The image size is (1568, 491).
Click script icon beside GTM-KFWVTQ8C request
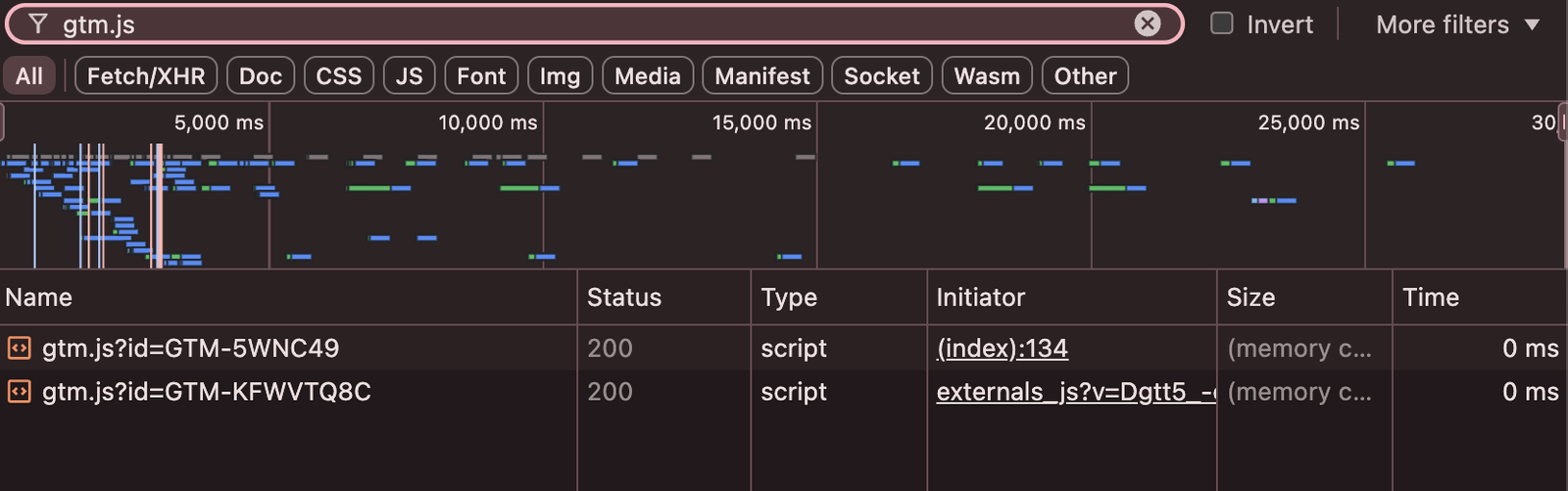19,392
